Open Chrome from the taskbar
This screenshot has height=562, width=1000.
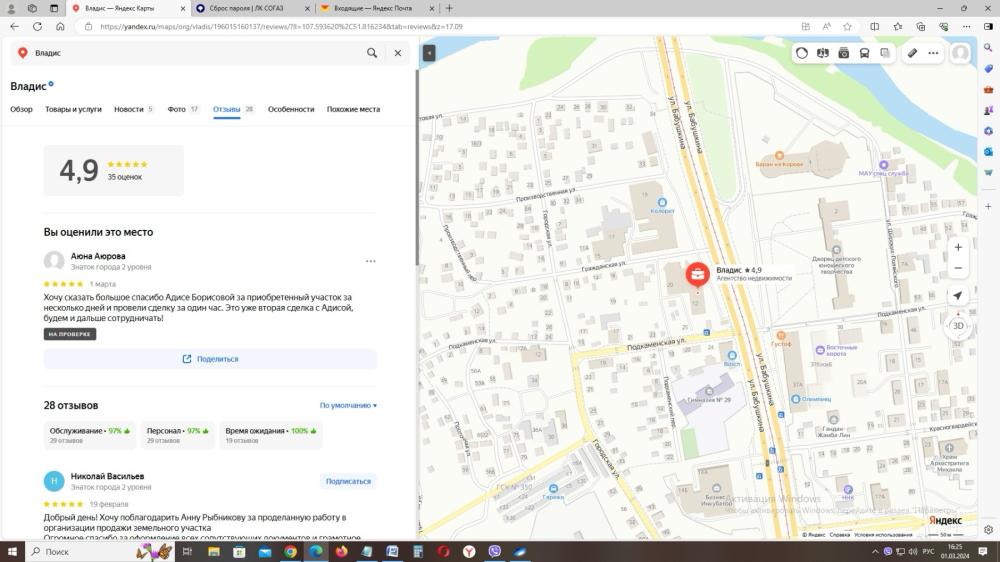tap(291, 552)
